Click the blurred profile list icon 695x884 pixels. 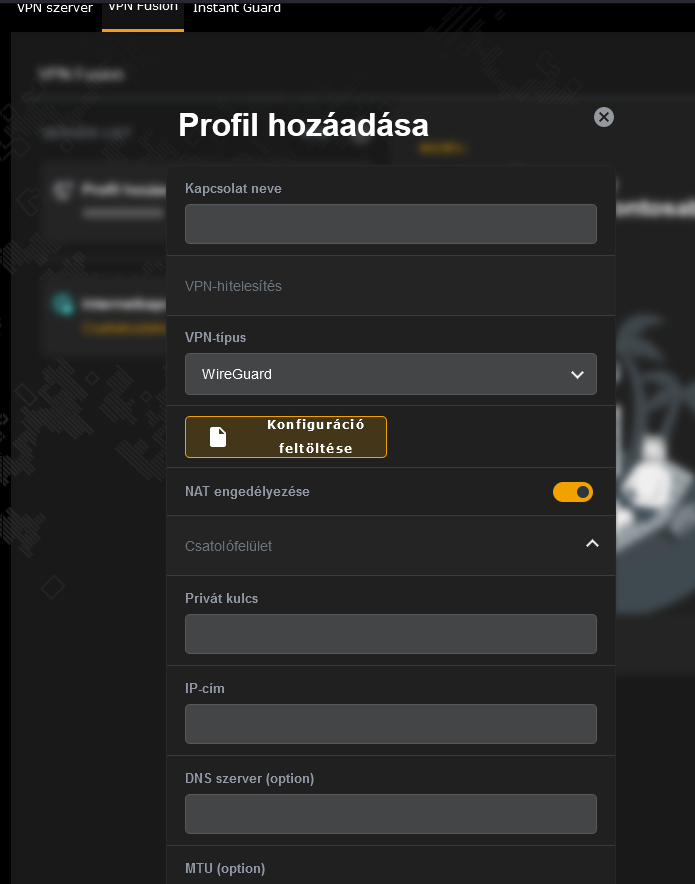[x=63, y=190]
